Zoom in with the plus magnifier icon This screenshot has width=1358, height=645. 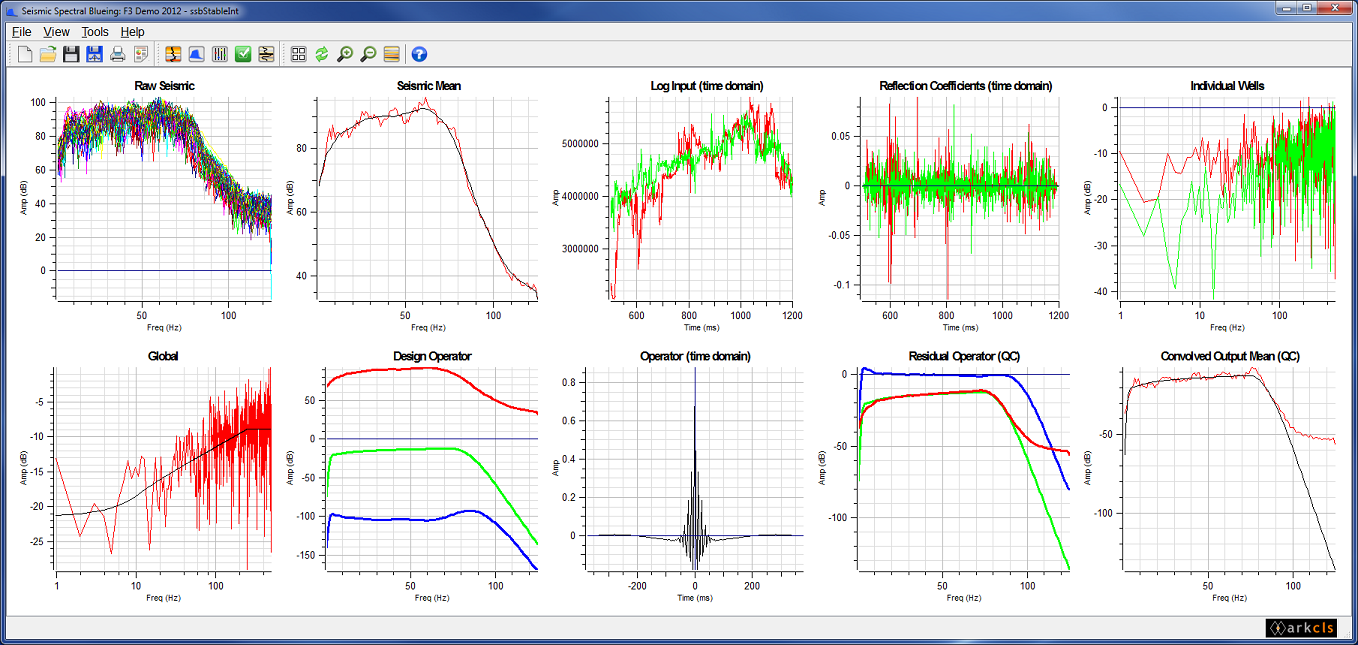pyautogui.click(x=345, y=54)
